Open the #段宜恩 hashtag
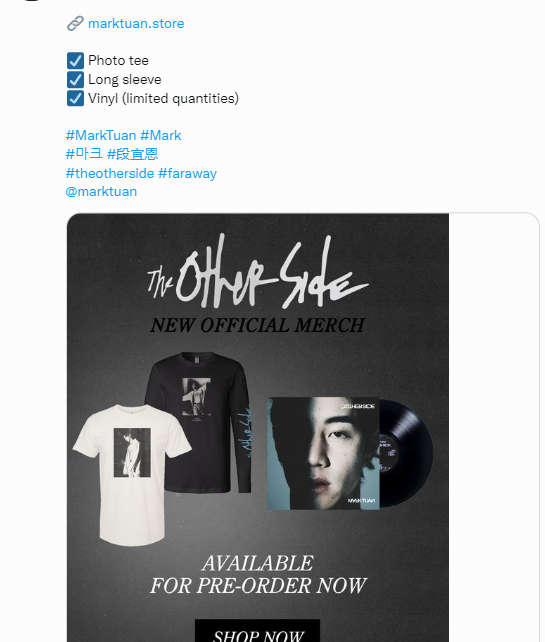 (132, 154)
